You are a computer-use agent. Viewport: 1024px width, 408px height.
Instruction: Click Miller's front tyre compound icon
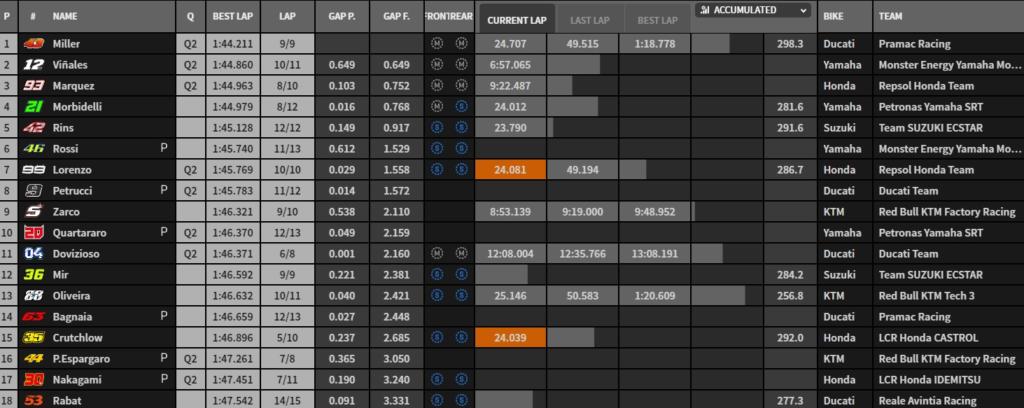436,45
